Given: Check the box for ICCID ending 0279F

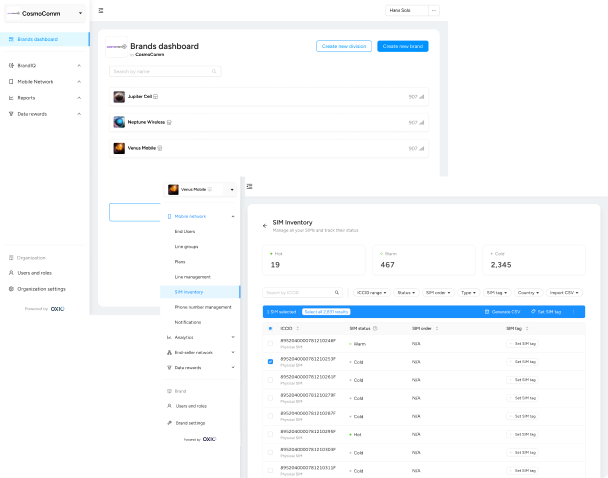Looking at the screenshot, I should [x=270, y=398].
